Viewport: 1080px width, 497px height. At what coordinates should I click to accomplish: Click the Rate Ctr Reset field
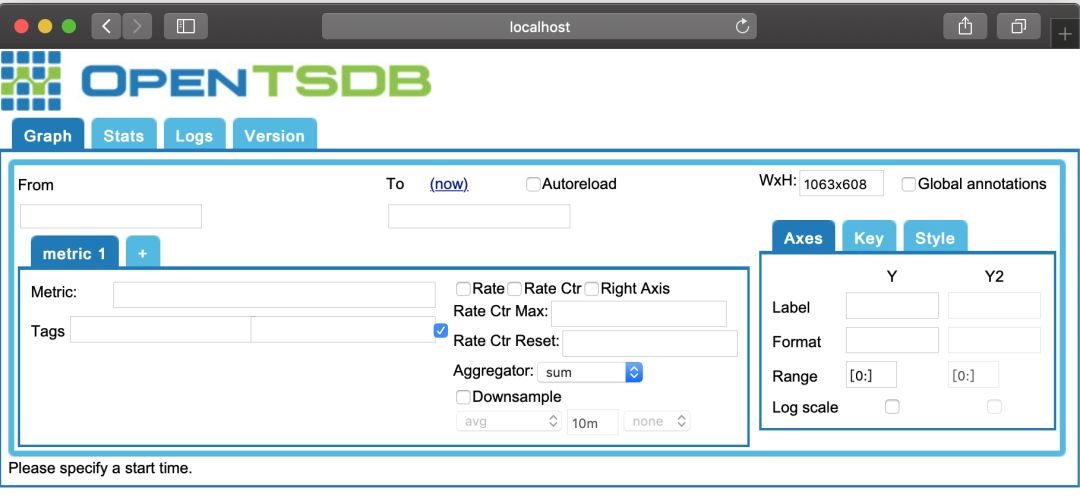(x=650, y=343)
